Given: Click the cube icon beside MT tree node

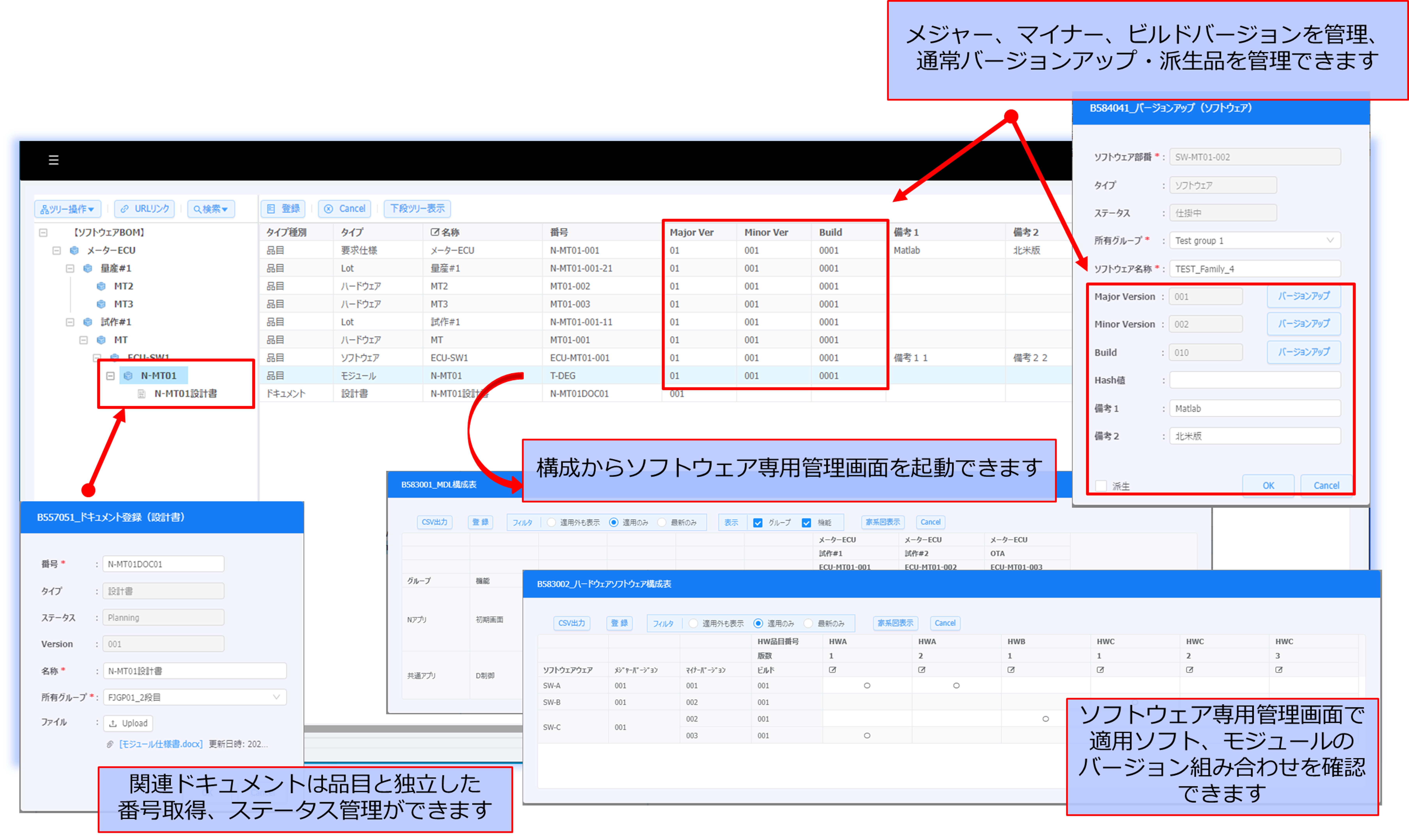Looking at the screenshot, I should click(x=101, y=340).
